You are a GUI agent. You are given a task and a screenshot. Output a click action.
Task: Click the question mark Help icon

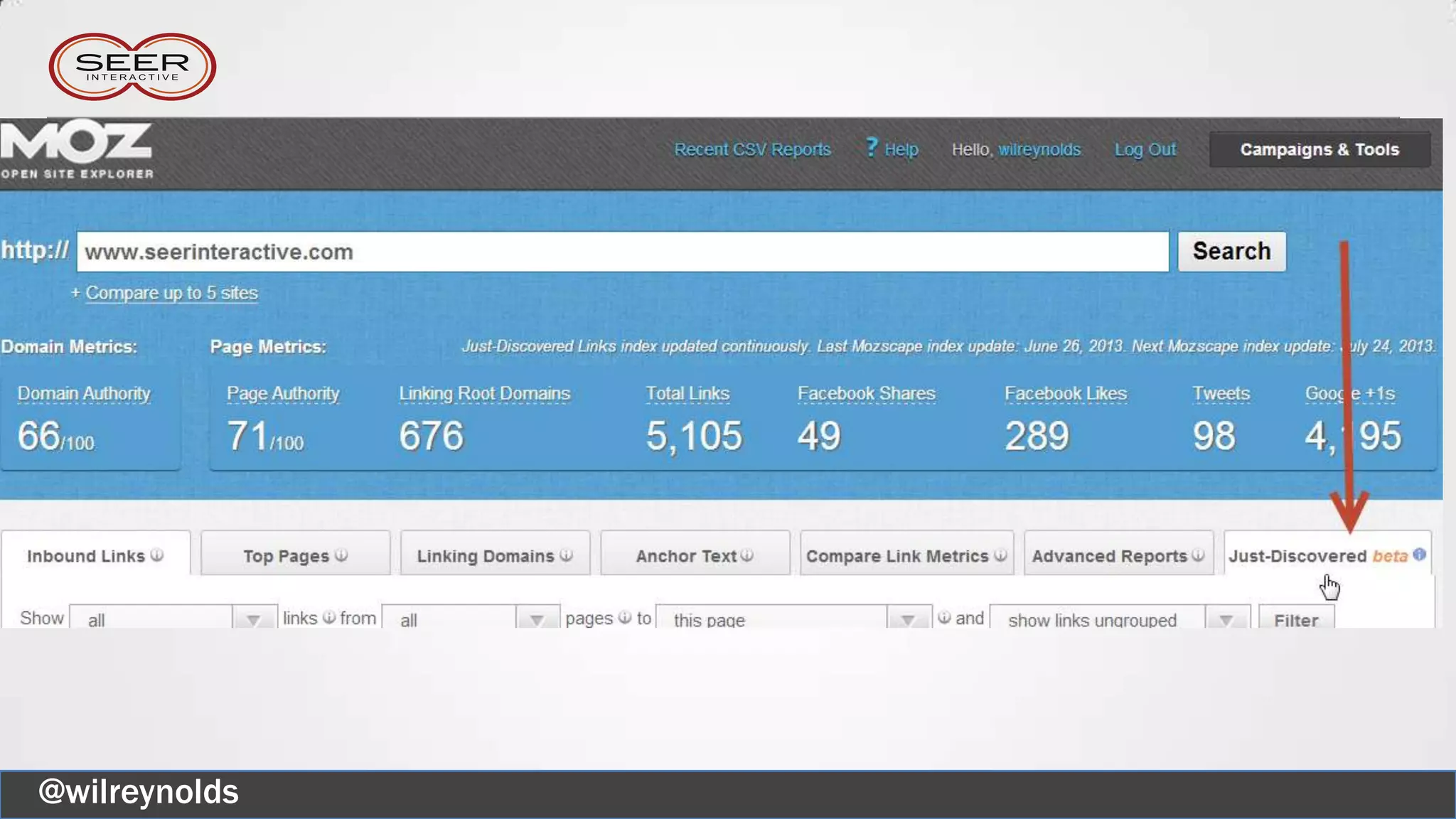click(x=872, y=147)
